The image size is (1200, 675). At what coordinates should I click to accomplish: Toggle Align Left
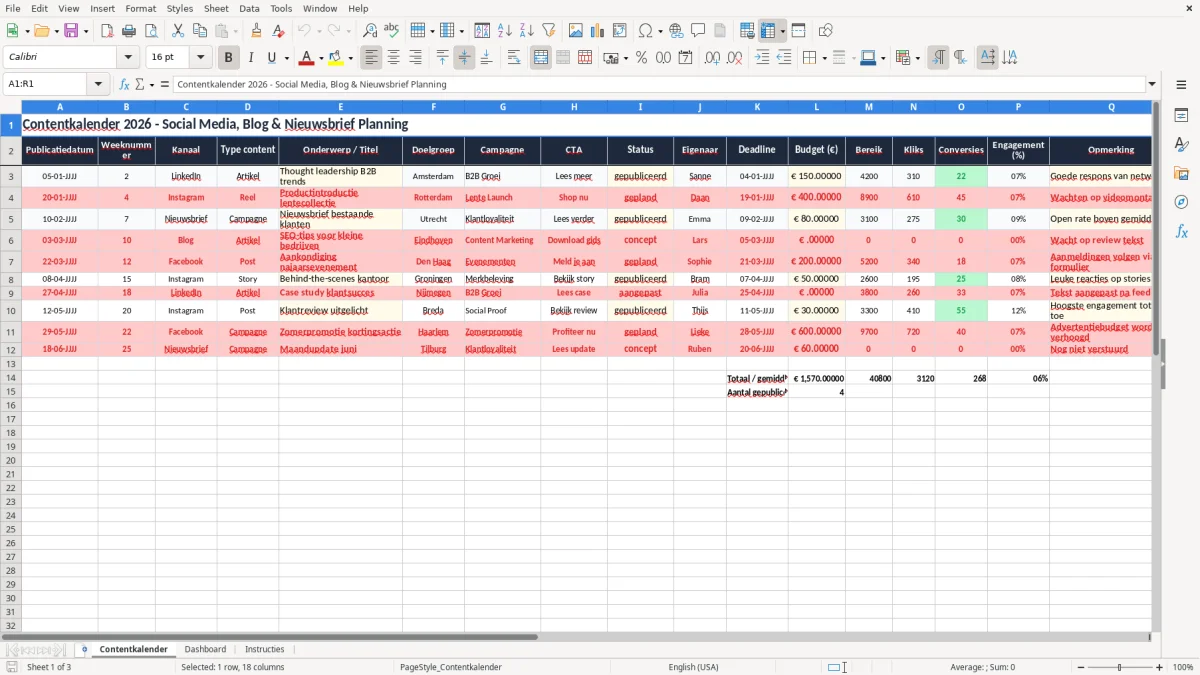click(x=372, y=58)
